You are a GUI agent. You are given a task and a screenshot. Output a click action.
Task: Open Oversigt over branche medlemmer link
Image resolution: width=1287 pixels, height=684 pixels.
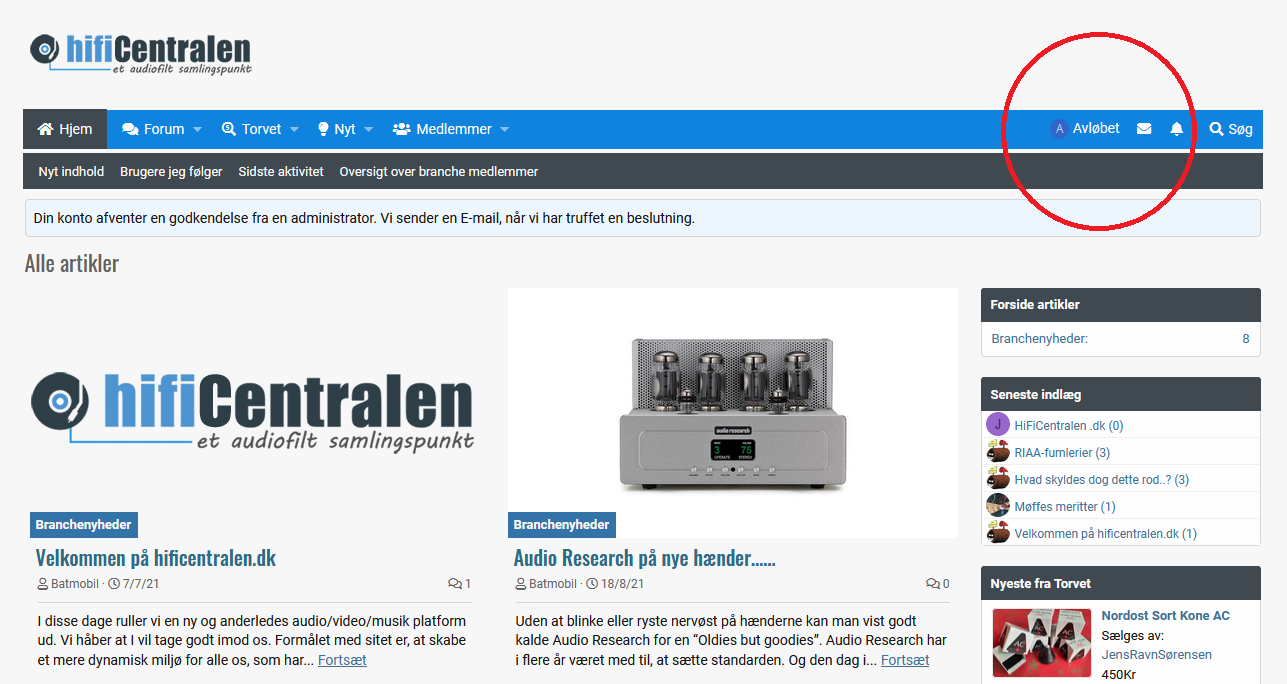tap(439, 172)
